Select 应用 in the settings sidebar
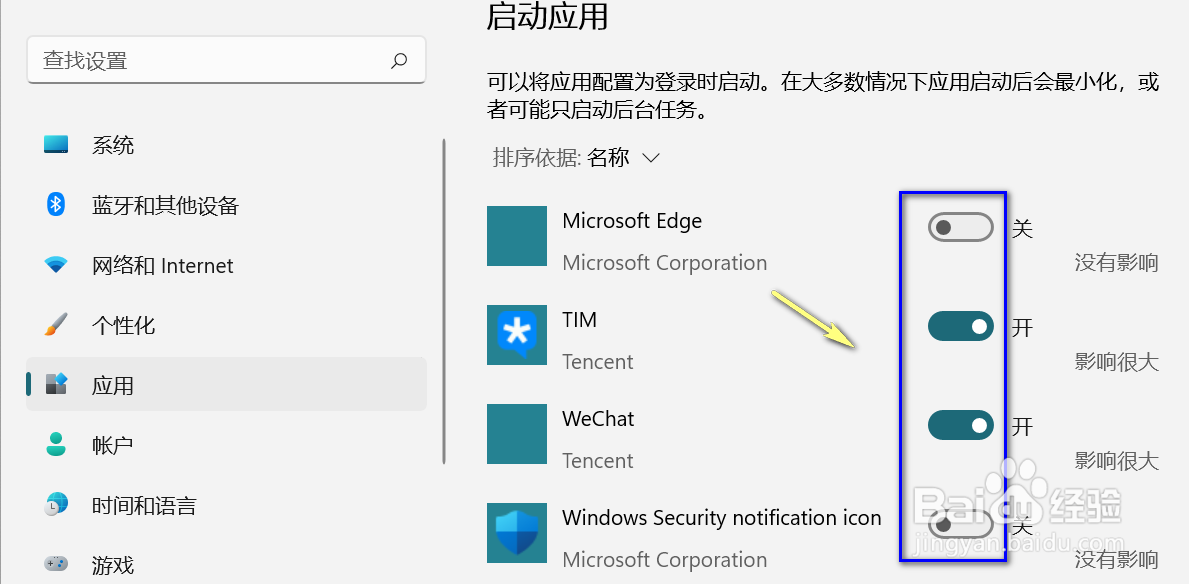The width and height of the screenshot is (1189, 584). coord(226,385)
